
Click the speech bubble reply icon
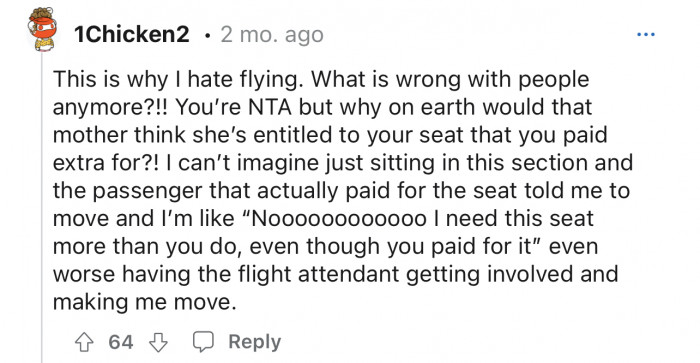click(x=203, y=342)
